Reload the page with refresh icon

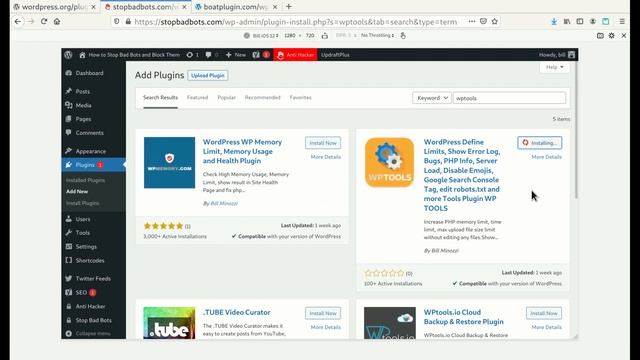point(44,21)
